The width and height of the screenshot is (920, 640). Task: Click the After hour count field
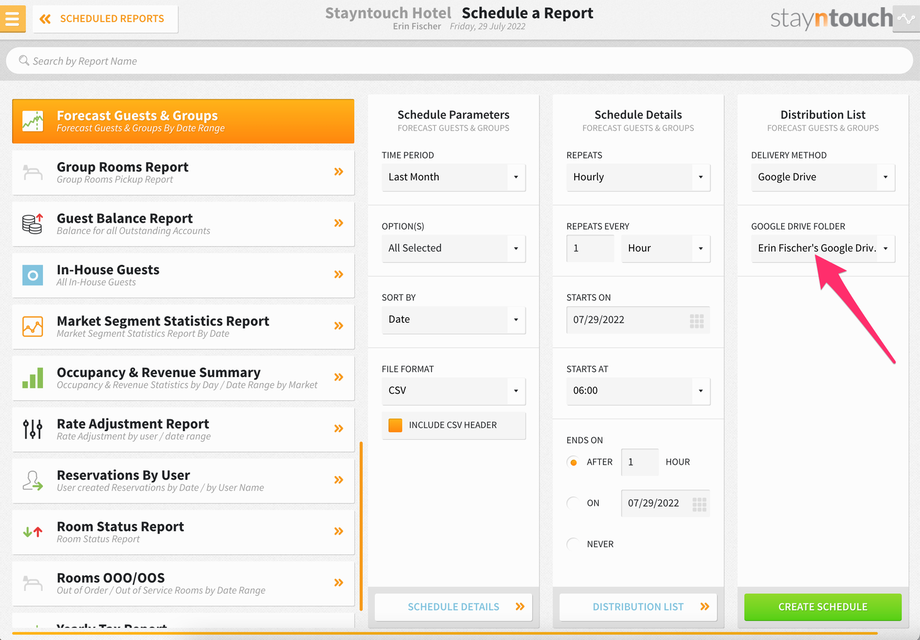(x=640, y=462)
